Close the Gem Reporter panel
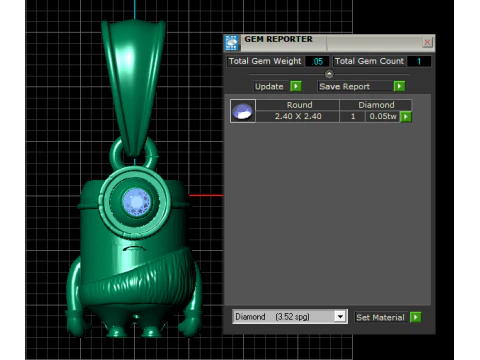Viewport: 480px width, 360px height. click(427, 42)
